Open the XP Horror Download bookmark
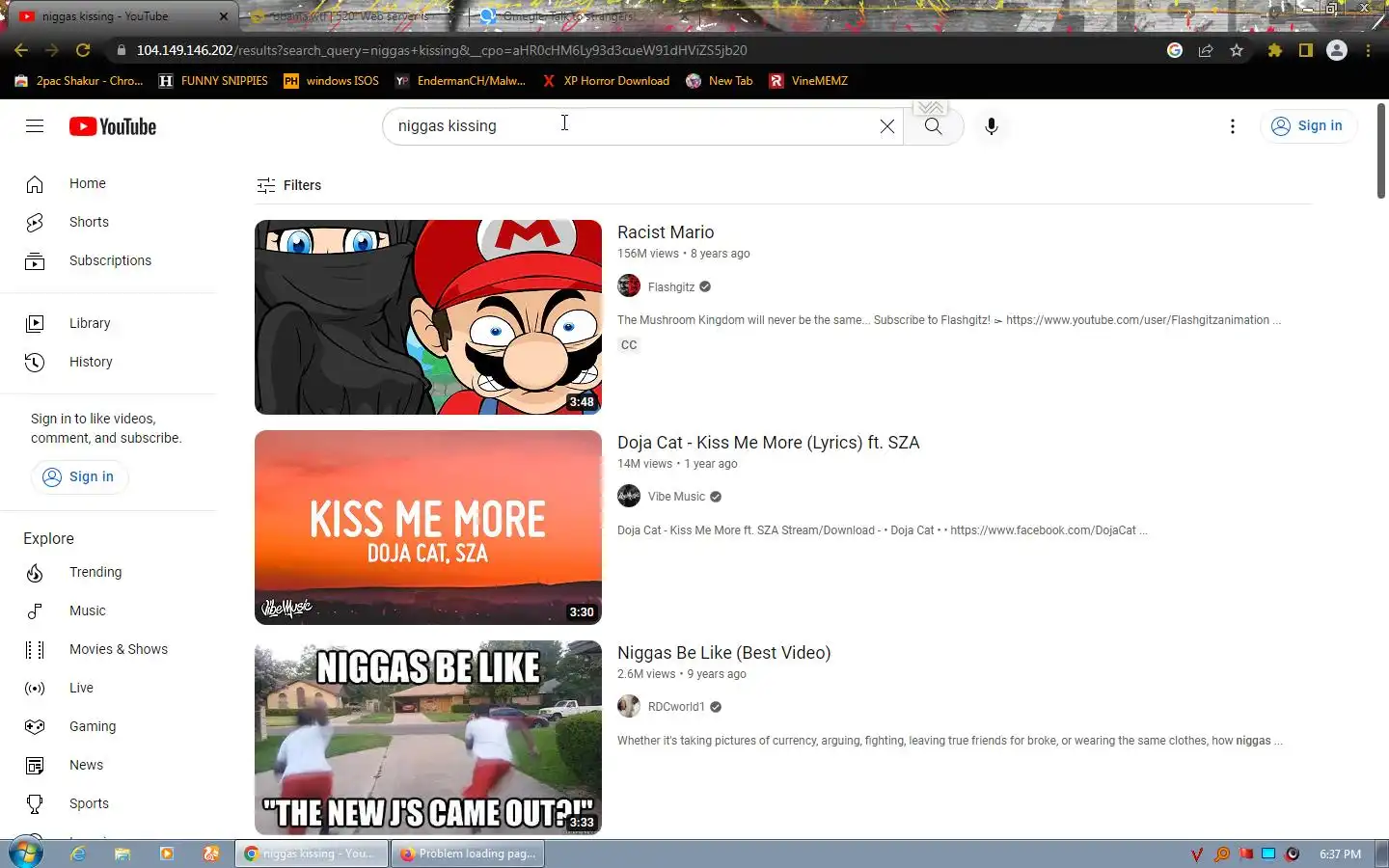The image size is (1389, 868). pos(606,81)
